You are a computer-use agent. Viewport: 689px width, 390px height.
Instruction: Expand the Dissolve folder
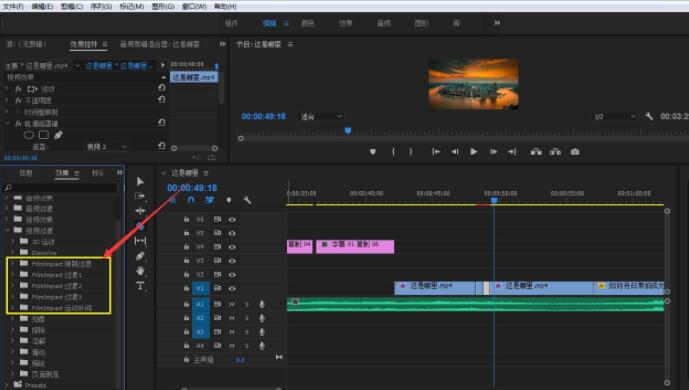pos(12,253)
